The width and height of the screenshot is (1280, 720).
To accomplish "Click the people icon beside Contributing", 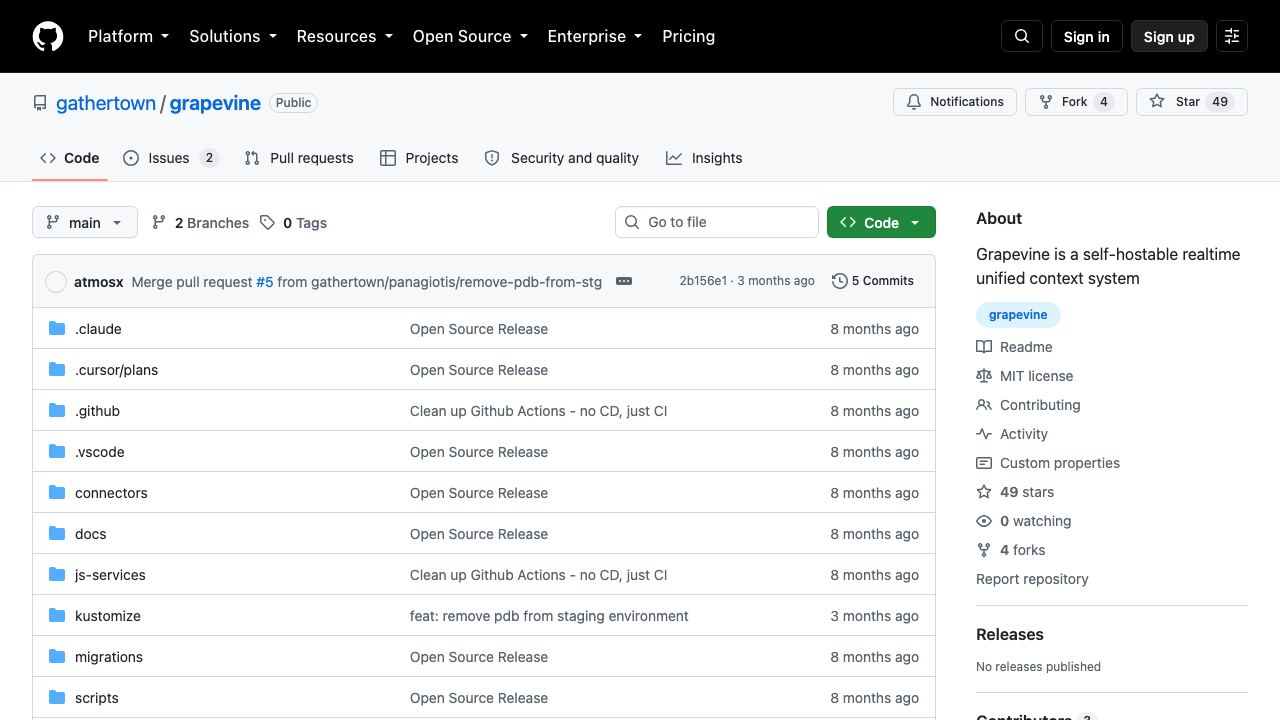I will (984, 405).
